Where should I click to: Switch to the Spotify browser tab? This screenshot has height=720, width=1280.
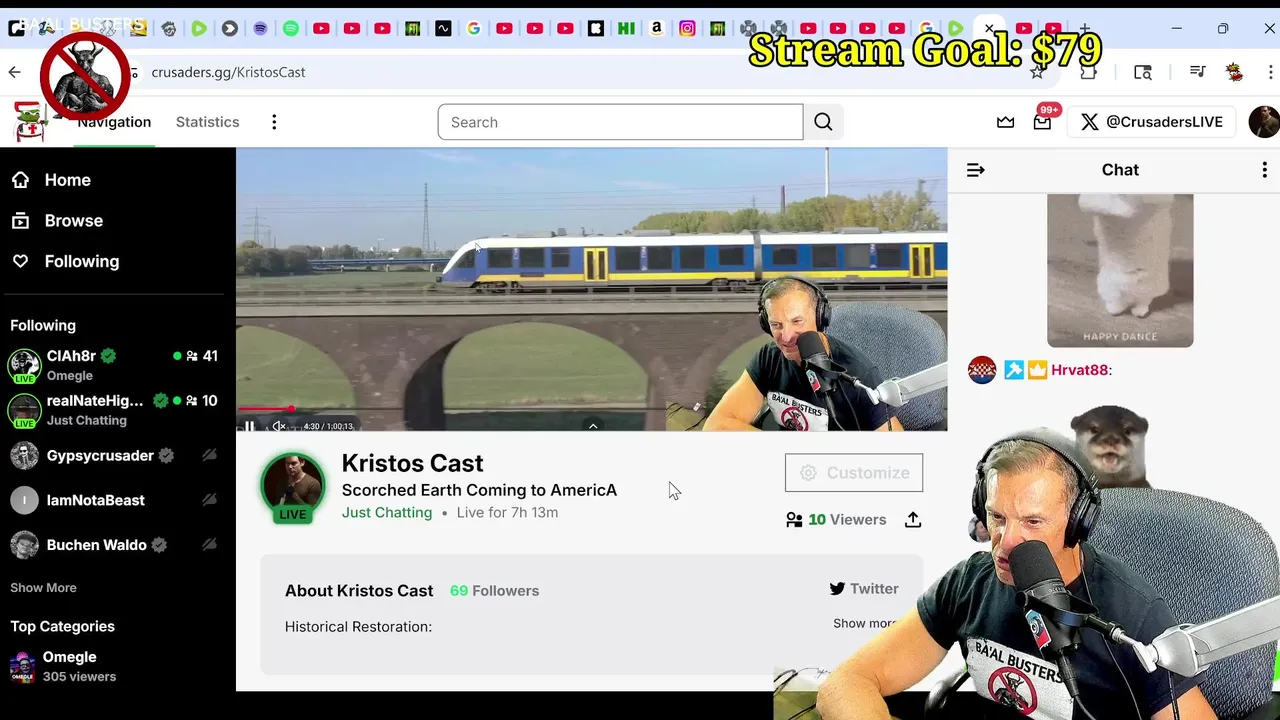(291, 29)
